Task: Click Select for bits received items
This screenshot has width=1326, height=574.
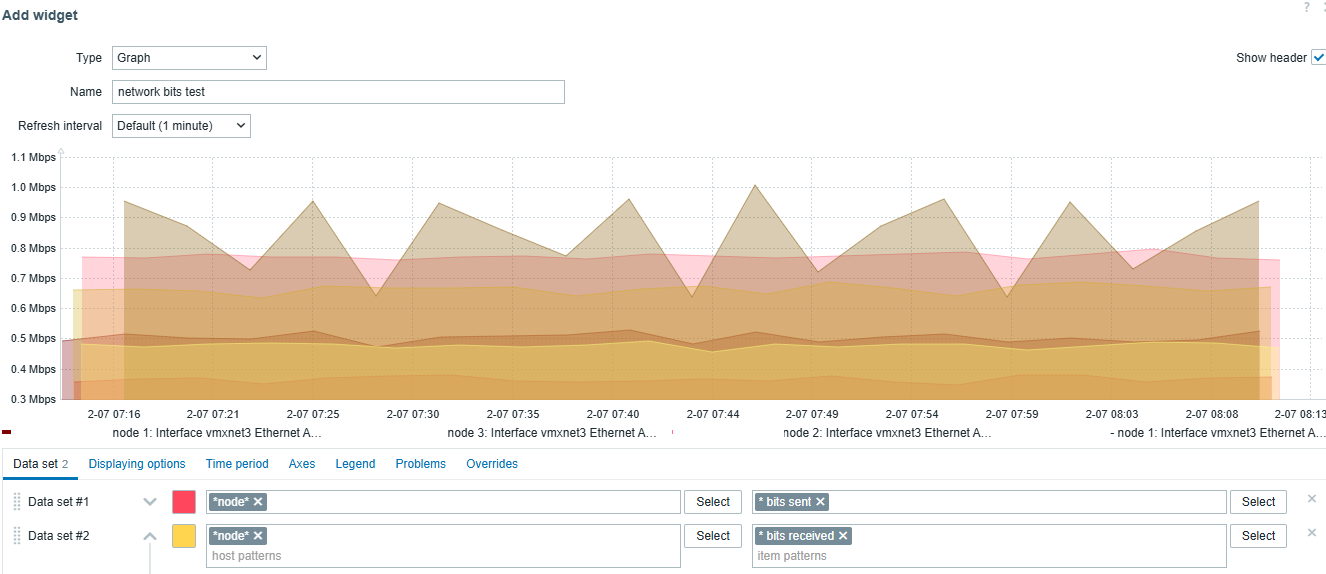Action: coord(1258,536)
